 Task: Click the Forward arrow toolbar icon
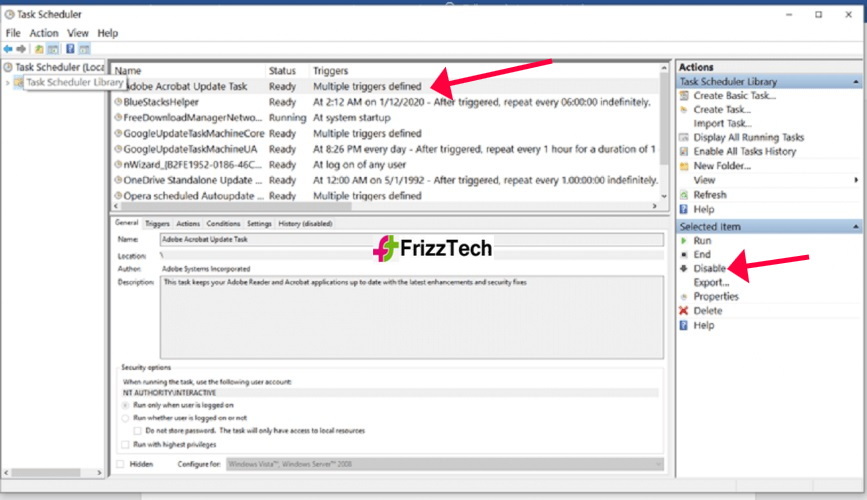(x=21, y=49)
